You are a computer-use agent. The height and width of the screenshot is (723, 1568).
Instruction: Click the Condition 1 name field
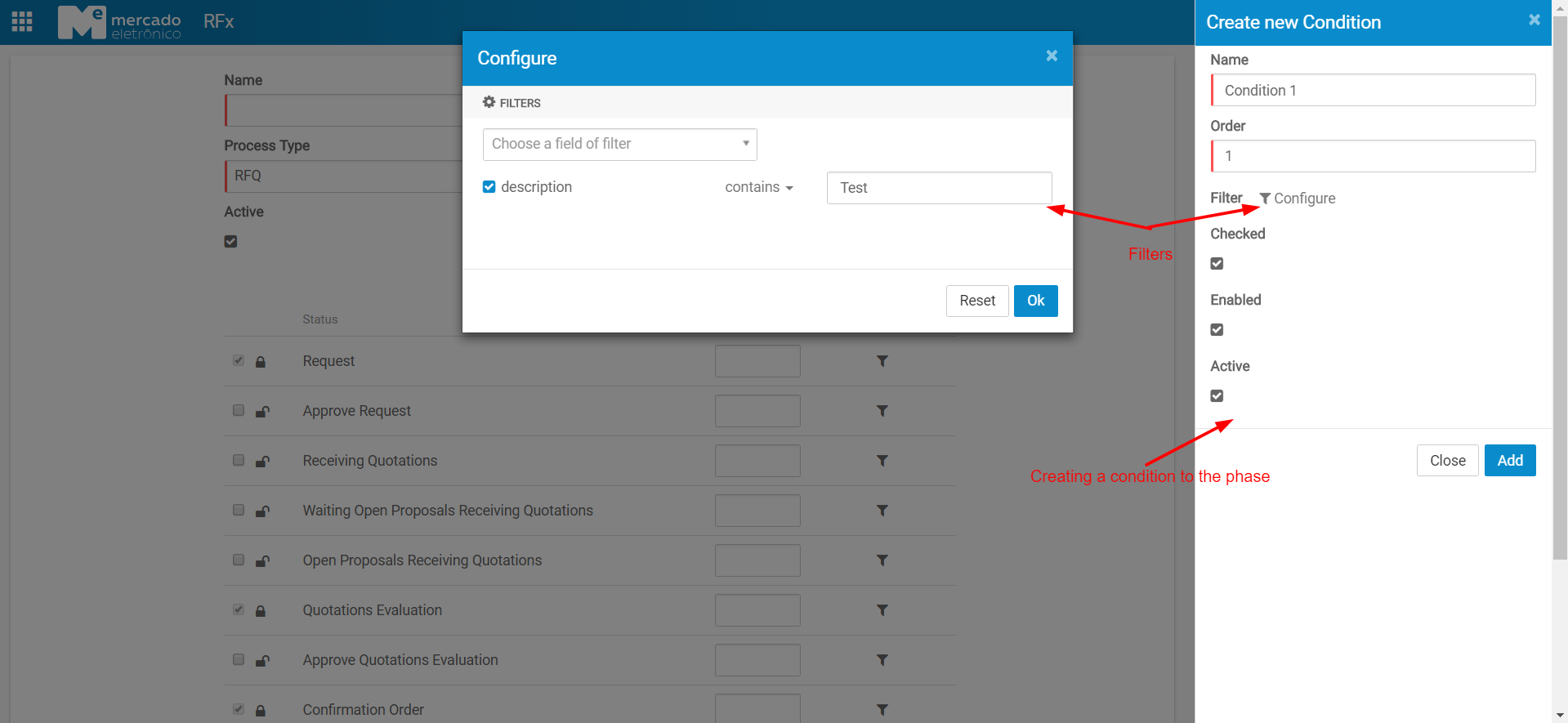(1373, 90)
